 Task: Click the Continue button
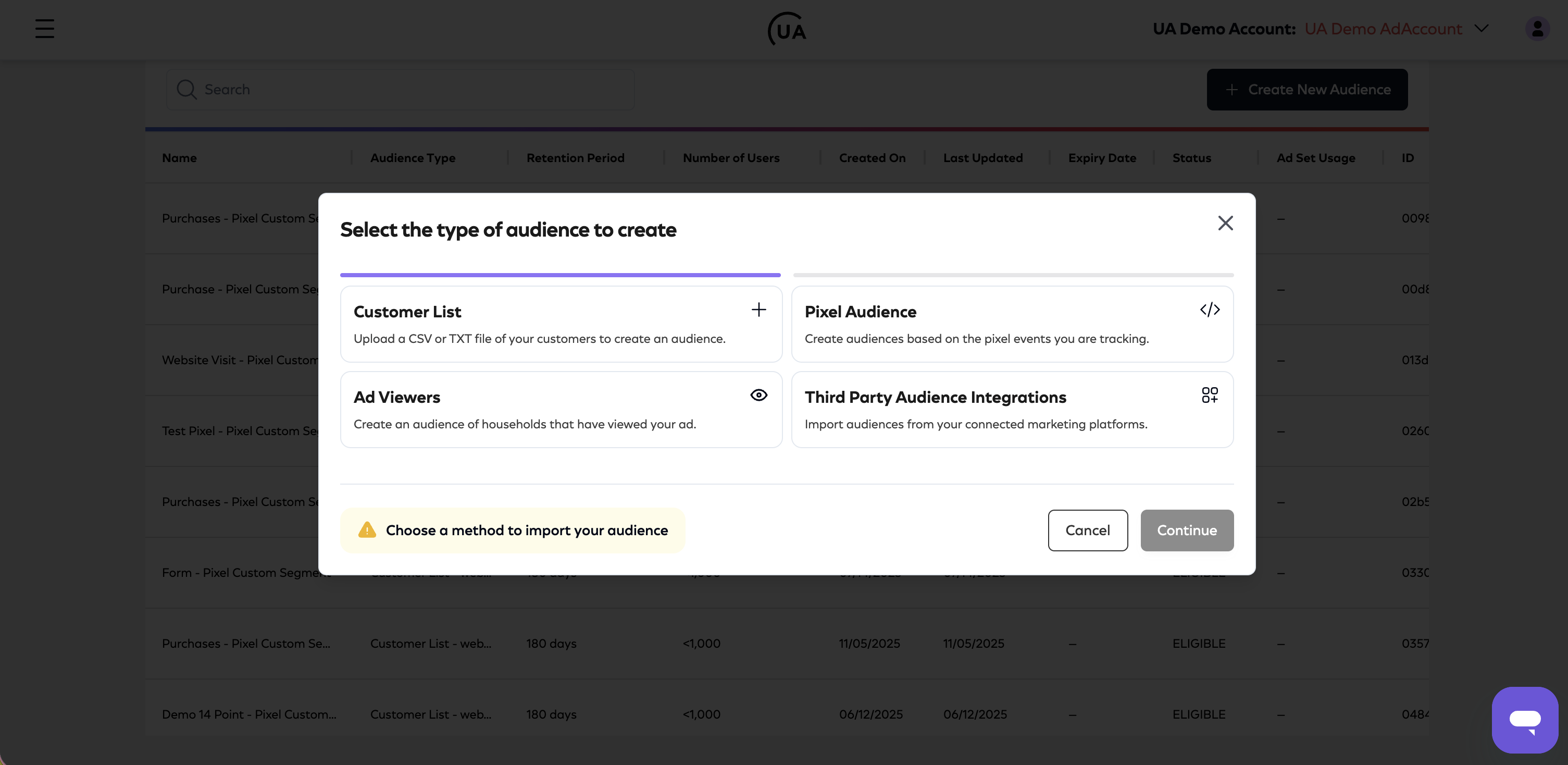1186,530
